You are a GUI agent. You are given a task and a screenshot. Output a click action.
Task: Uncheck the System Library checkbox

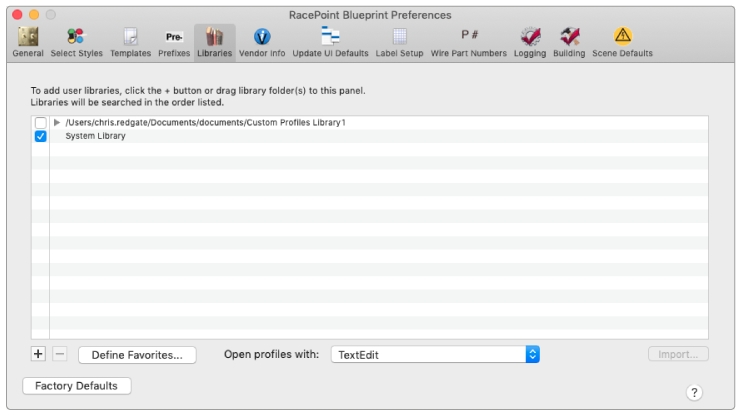tap(41, 136)
